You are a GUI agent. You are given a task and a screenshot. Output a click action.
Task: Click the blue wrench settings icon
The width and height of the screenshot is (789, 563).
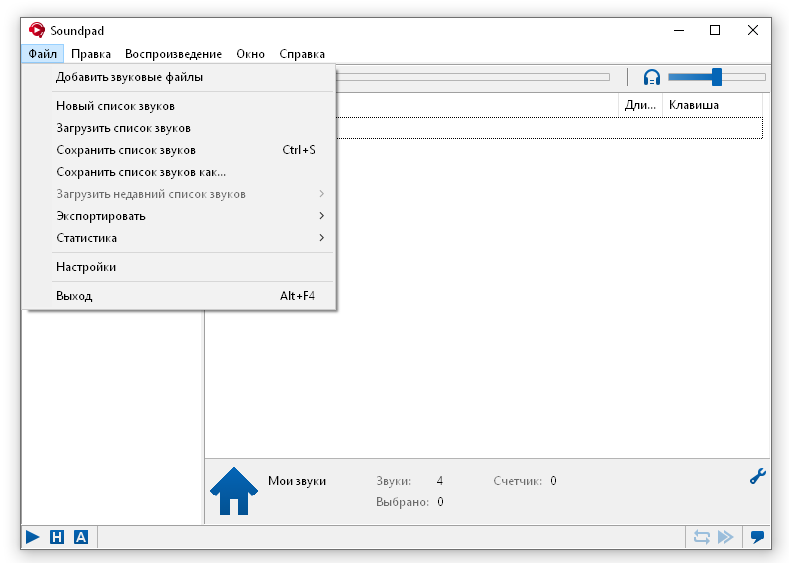(758, 476)
